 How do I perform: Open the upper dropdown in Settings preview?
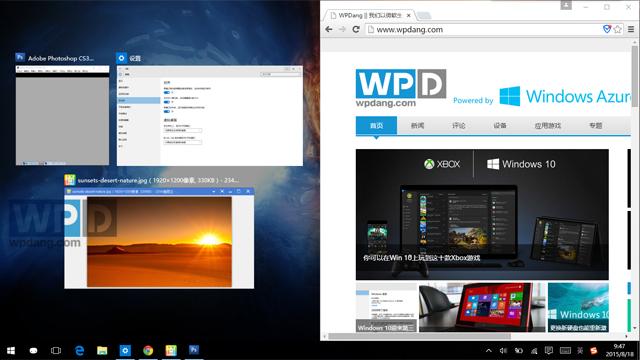(x=182, y=131)
